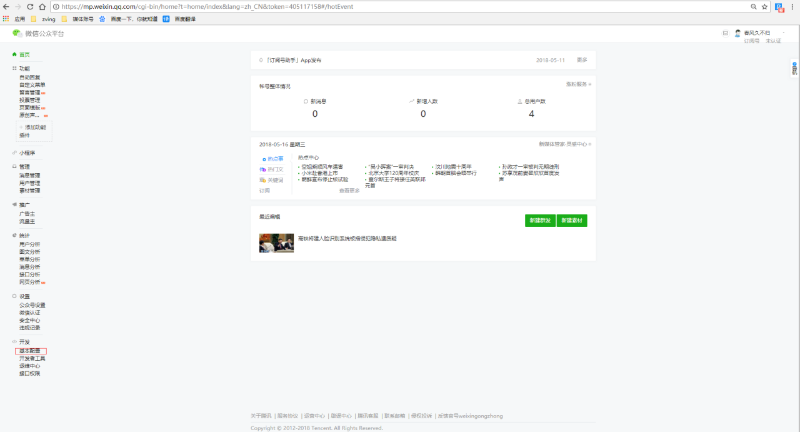Open 广告主 in the sidebar
This screenshot has height=432, width=800.
point(27,214)
